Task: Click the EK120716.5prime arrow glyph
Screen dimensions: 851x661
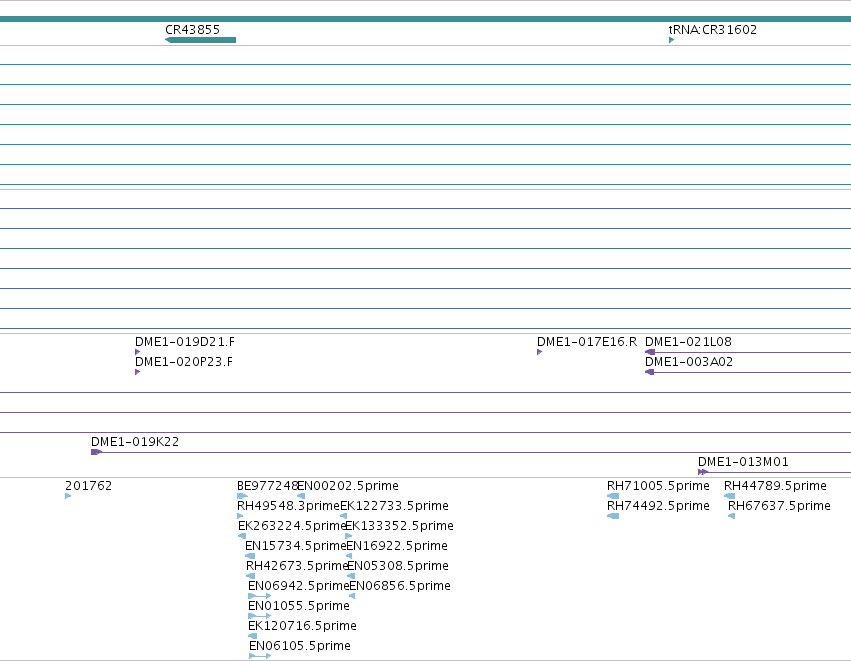Action: click(x=252, y=636)
